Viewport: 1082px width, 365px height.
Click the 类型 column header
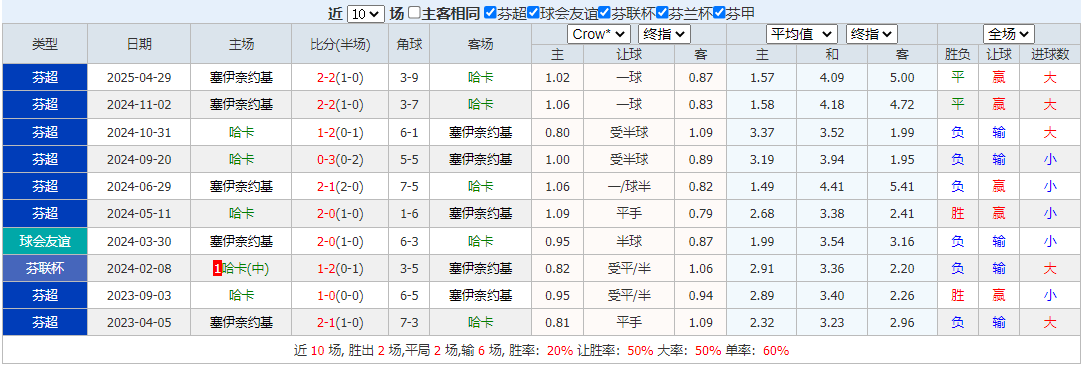pyautogui.click(x=45, y=45)
